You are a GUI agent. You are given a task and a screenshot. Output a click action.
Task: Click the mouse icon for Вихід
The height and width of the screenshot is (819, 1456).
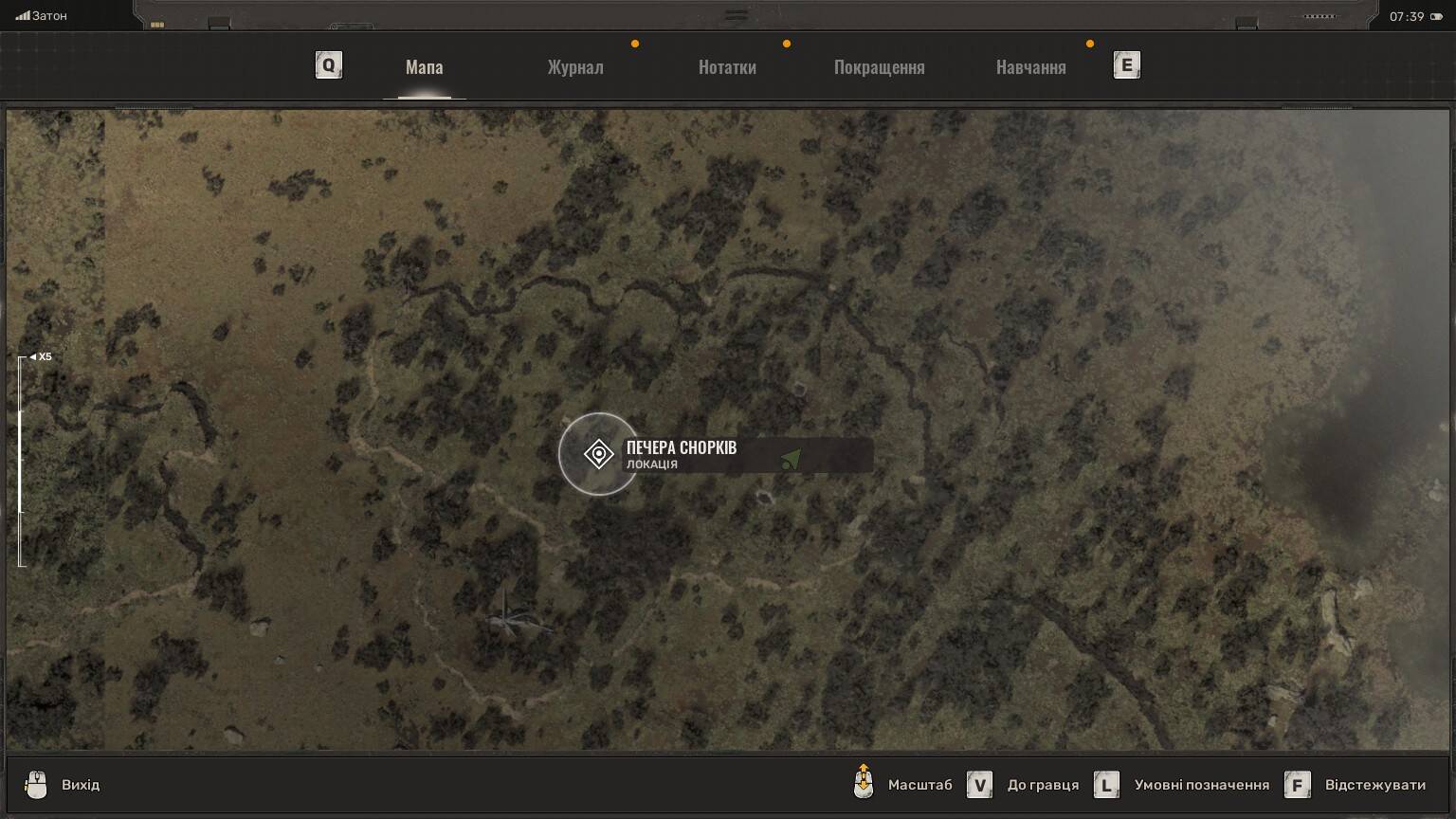pyautogui.click(x=36, y=785)
